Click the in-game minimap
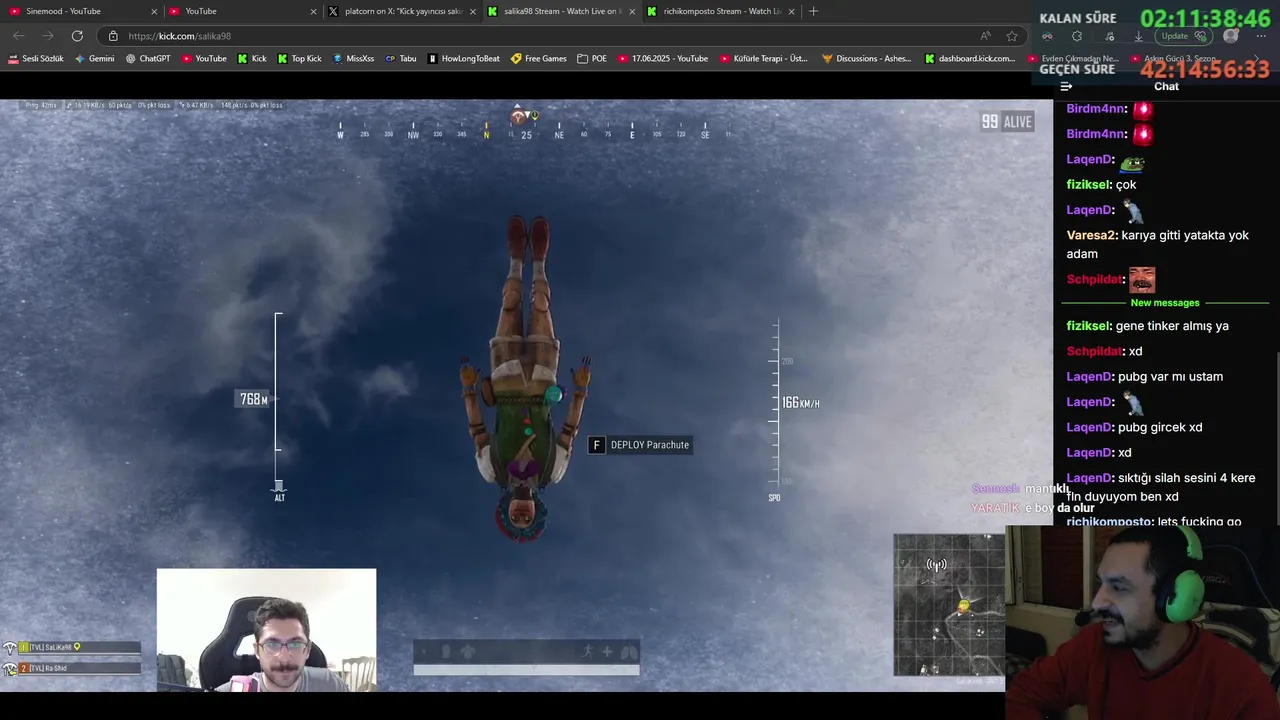Viewport: 1280px width, 720px height. click(949, 605)
